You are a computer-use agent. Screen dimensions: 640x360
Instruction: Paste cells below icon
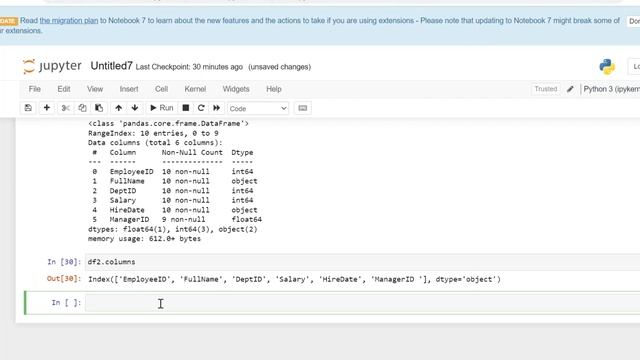coord(99,108)
